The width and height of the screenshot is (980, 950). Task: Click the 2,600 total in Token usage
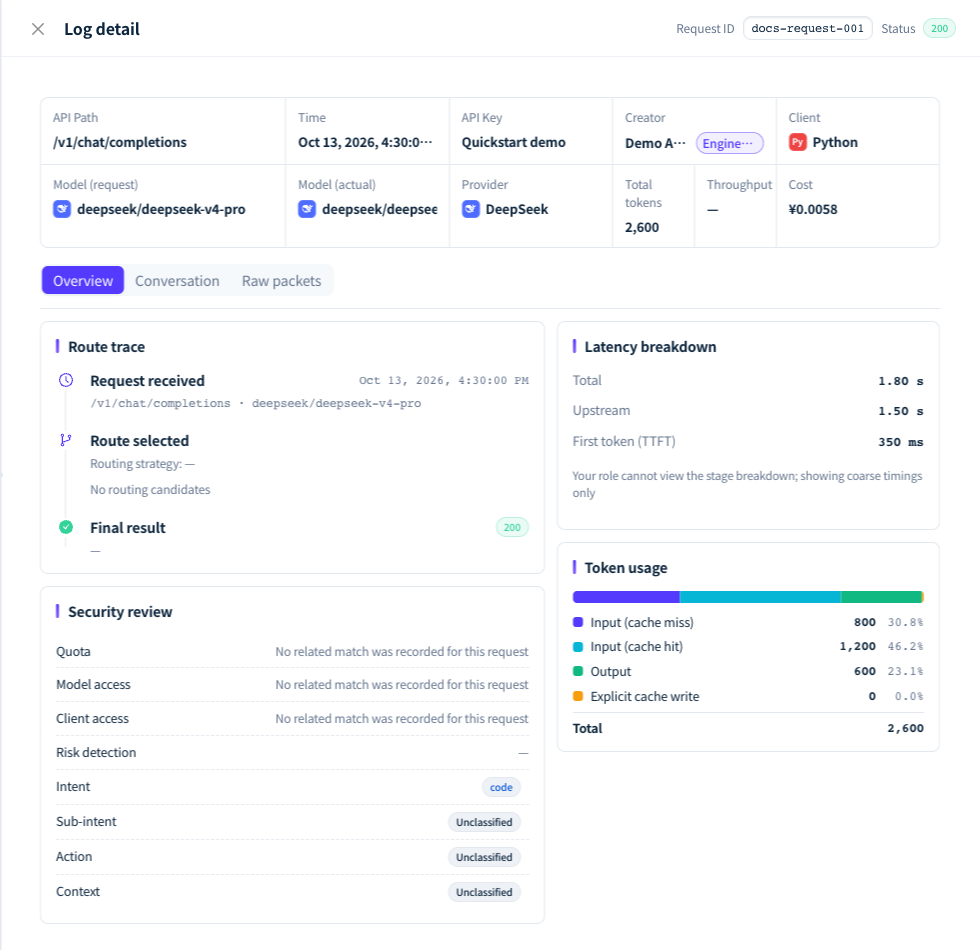point(906,728)
